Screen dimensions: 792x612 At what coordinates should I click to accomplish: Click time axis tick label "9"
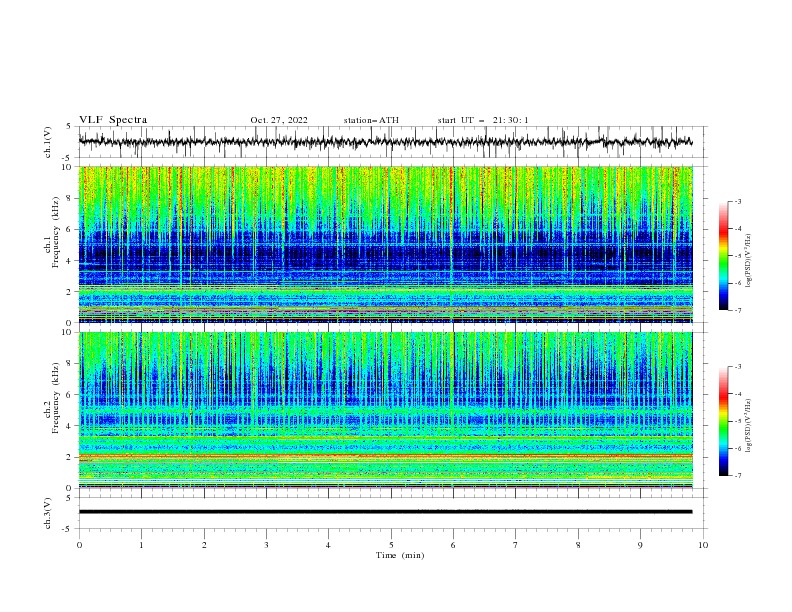click(640, 545)
